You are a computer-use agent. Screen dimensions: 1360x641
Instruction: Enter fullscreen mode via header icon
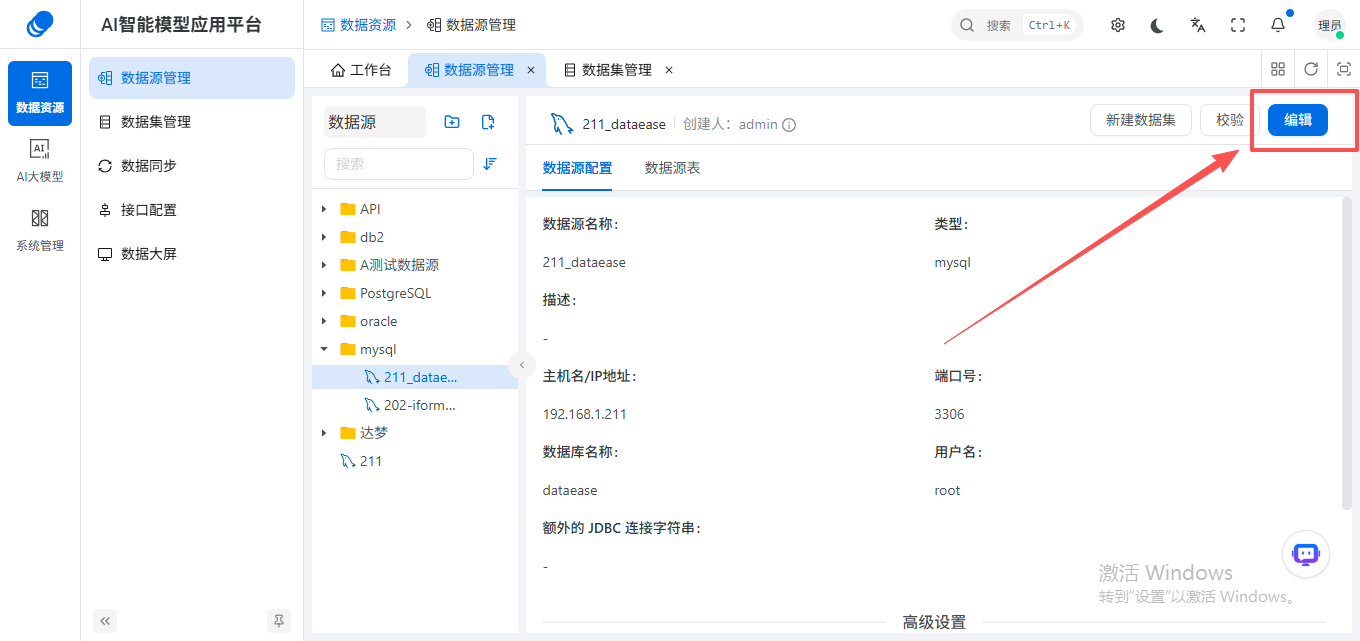pos(1238,25)
